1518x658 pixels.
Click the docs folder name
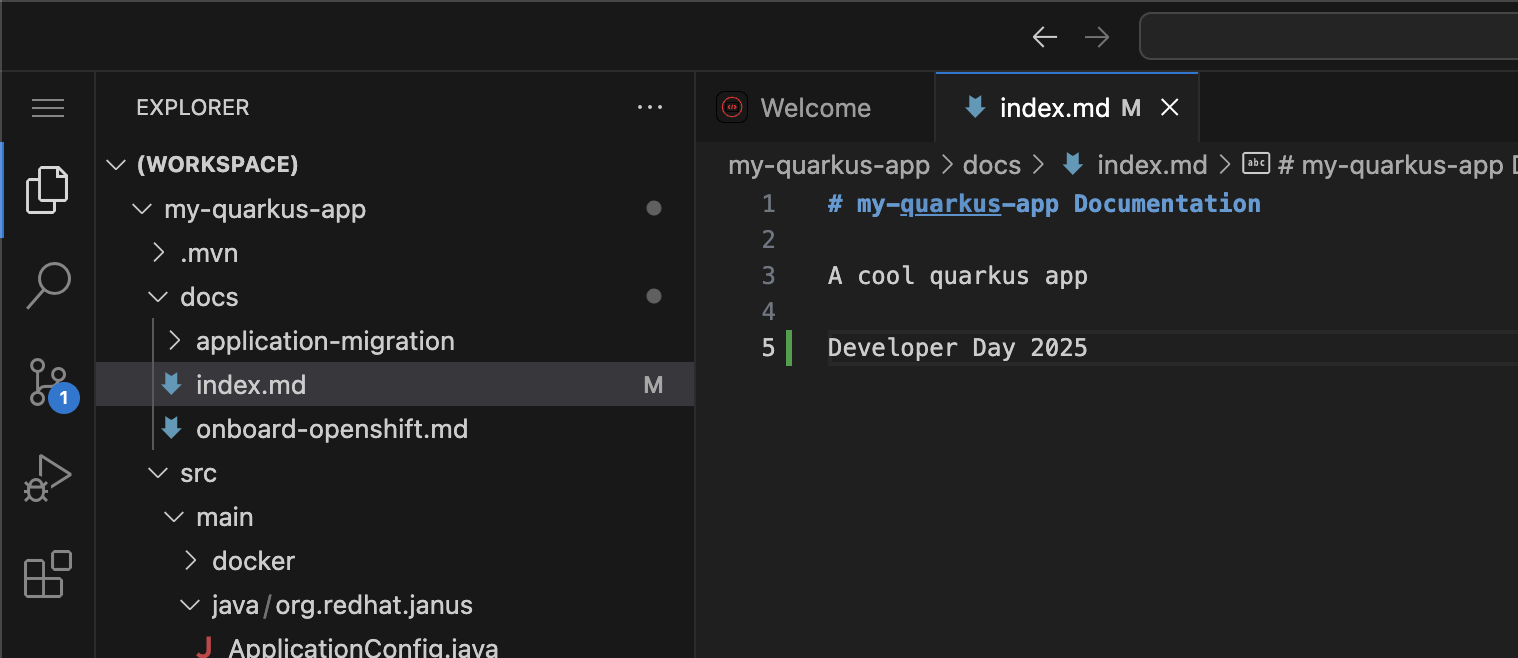click(209, 297)
